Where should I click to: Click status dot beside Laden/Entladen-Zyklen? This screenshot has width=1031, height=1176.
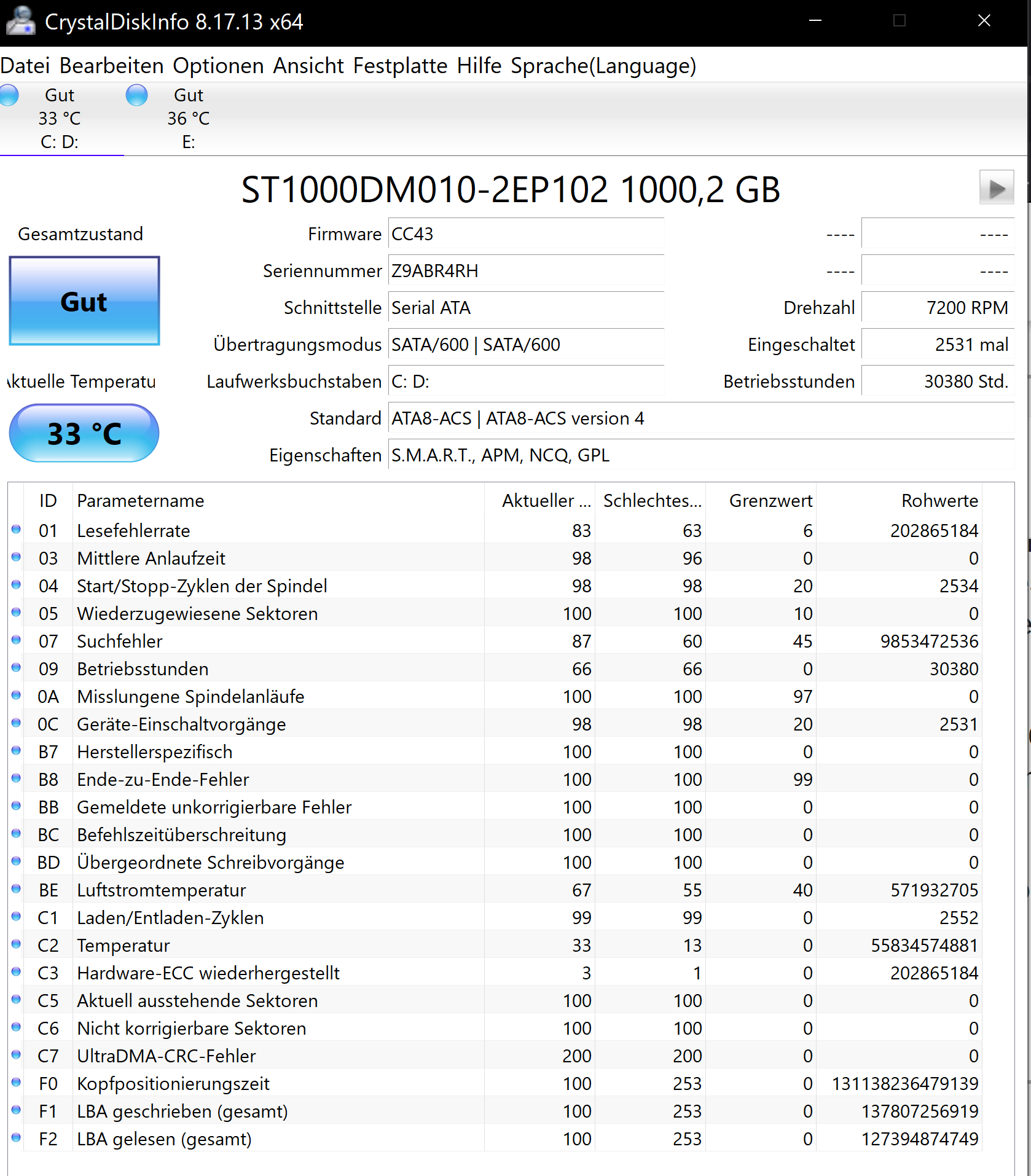pyautogui.click(x=16, y=916)
